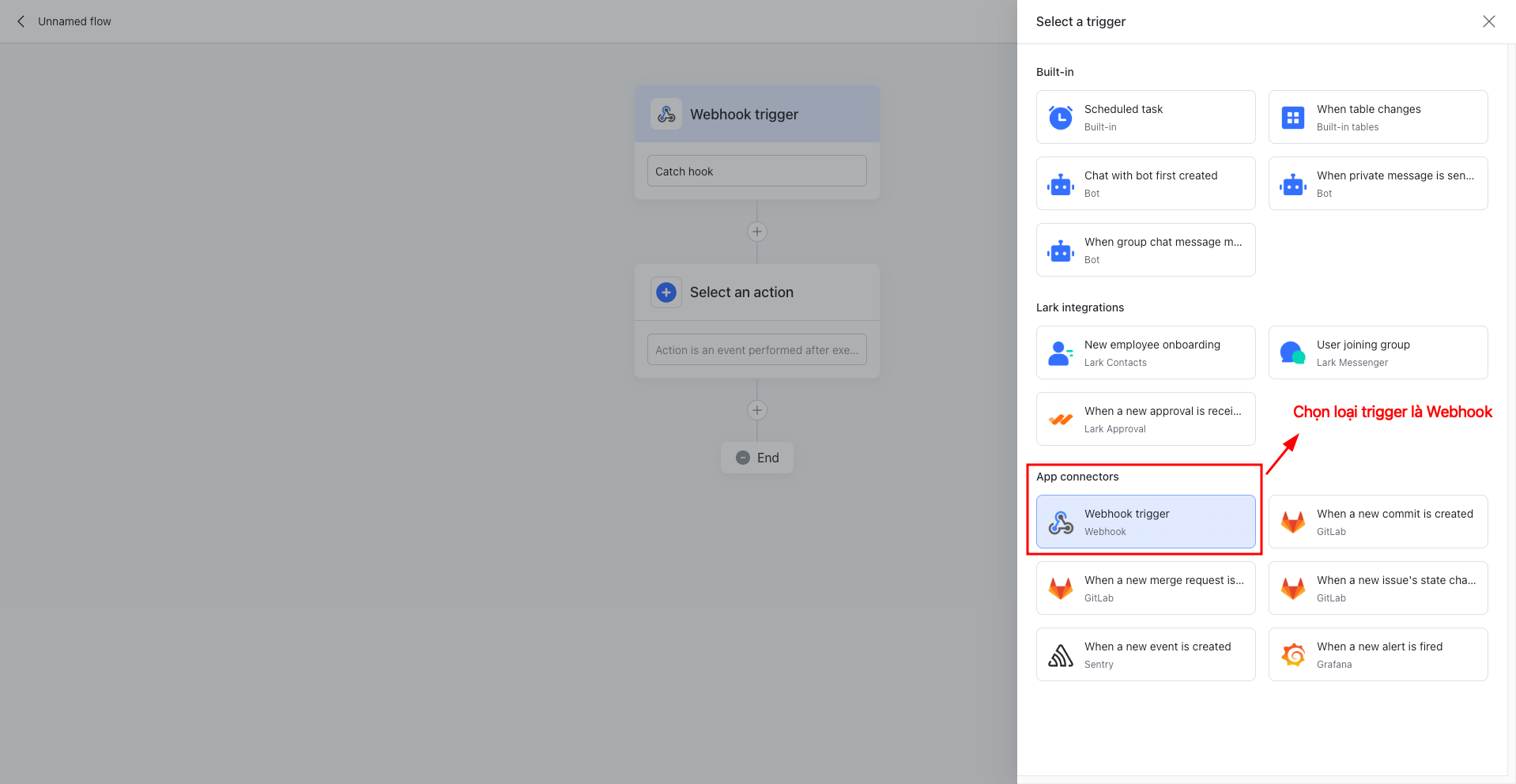
Task: Open the Select an action node
Action: 756,292
